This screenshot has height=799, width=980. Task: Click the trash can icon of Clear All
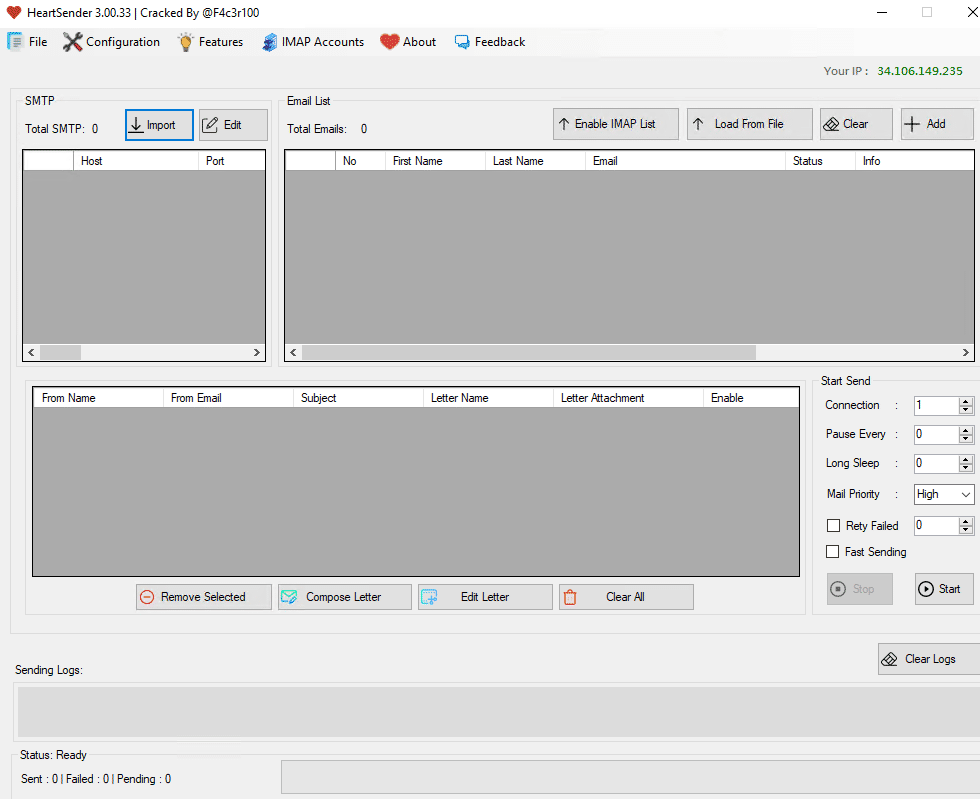click(x=570, y=597)
